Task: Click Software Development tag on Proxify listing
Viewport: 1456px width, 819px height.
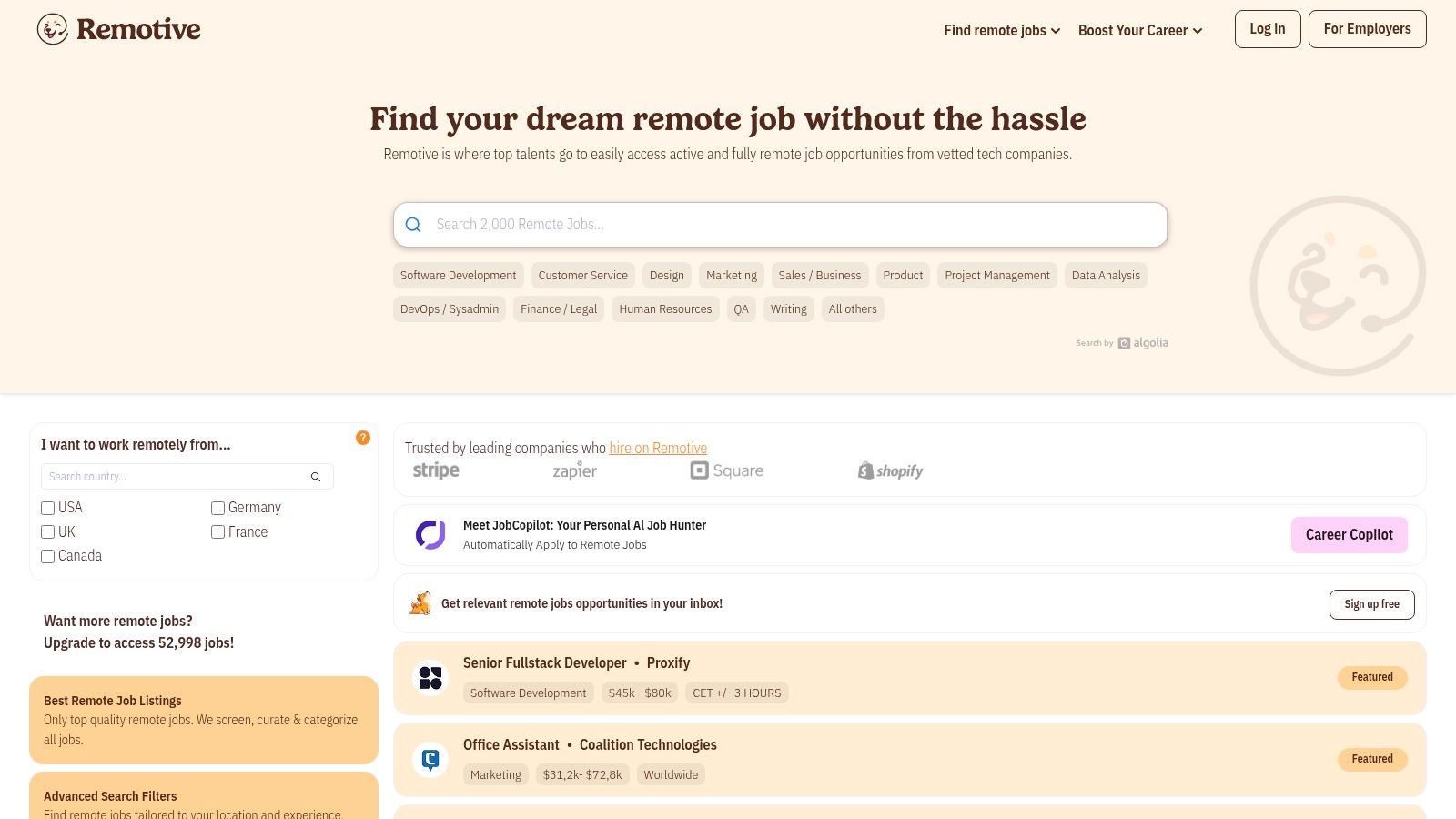Action: click(528, 693)
